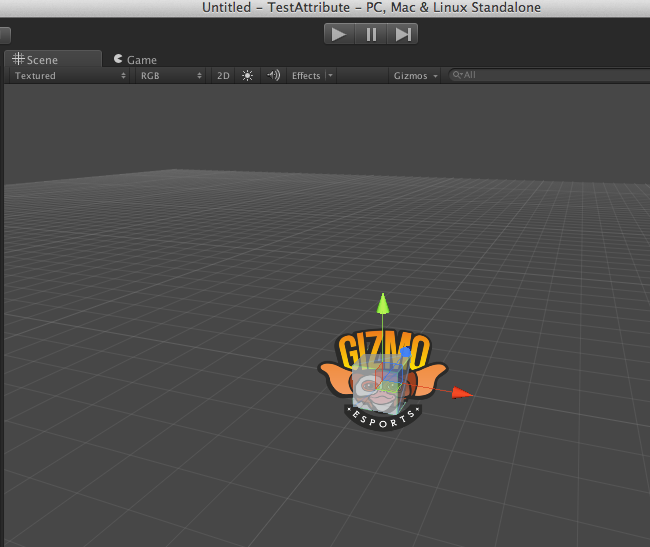This screenshot has height=547, width=650.
Task: Toggle scene lighting sun icon
Action: click(x=247, y=75)
